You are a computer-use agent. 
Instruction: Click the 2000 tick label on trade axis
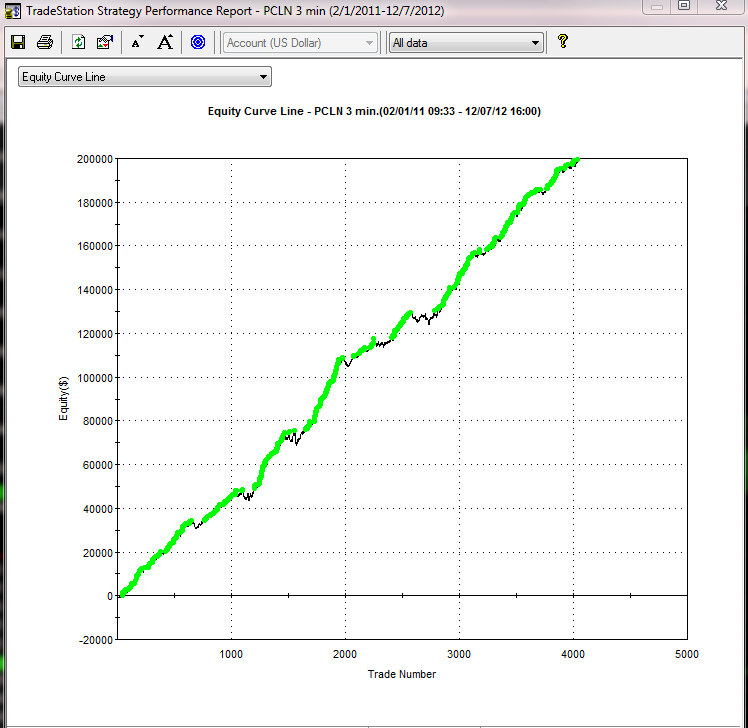[345, 654]
